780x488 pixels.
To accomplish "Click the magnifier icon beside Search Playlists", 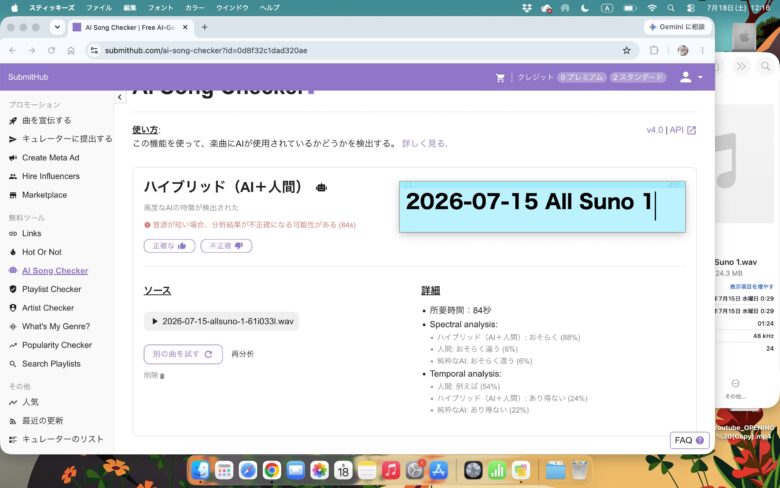I will [13, 364].
